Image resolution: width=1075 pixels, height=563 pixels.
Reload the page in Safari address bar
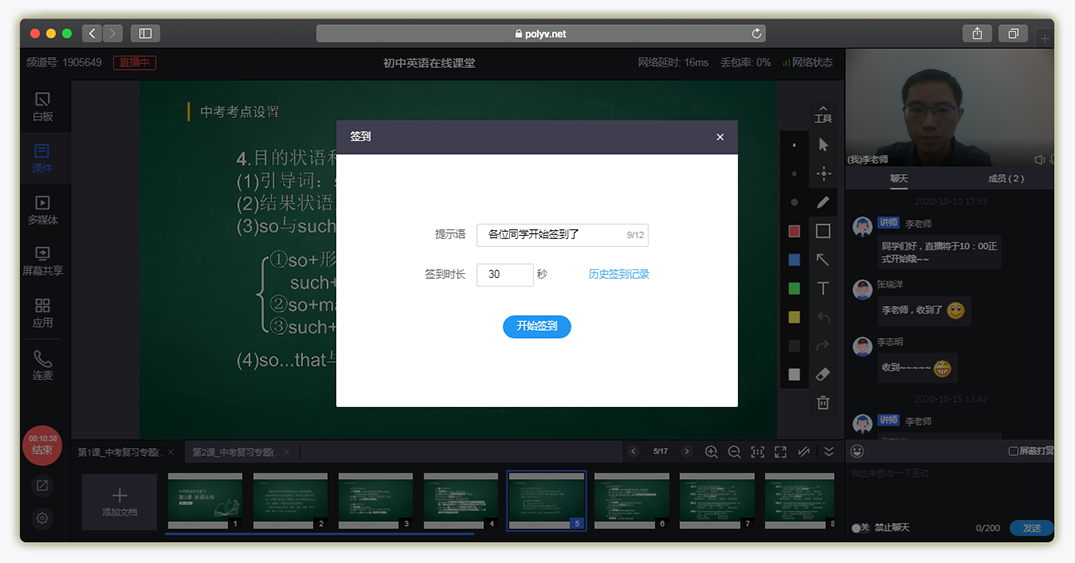pyautogui.click(x=756, y=34)
